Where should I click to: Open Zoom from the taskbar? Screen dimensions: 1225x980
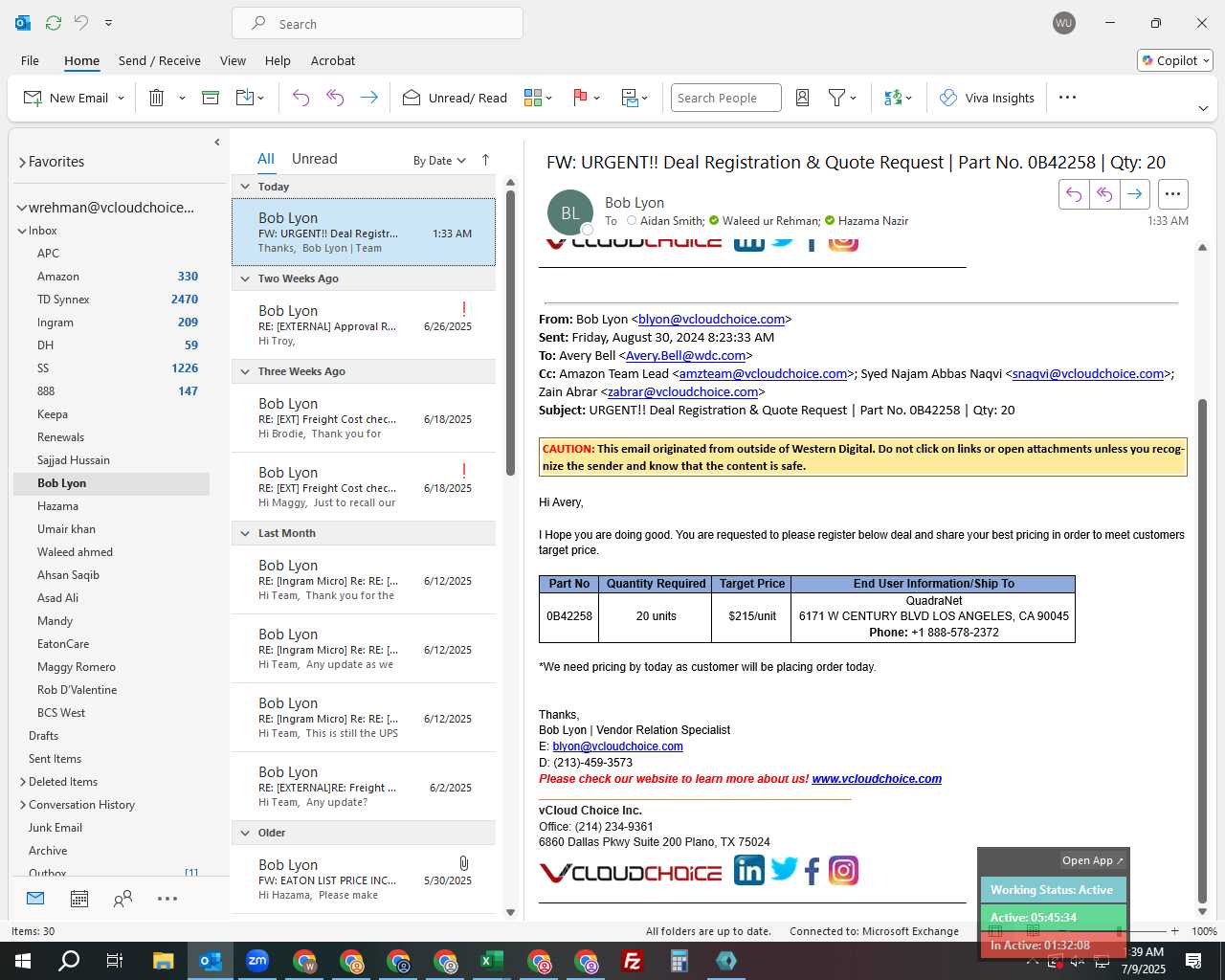tap(257, 961)
